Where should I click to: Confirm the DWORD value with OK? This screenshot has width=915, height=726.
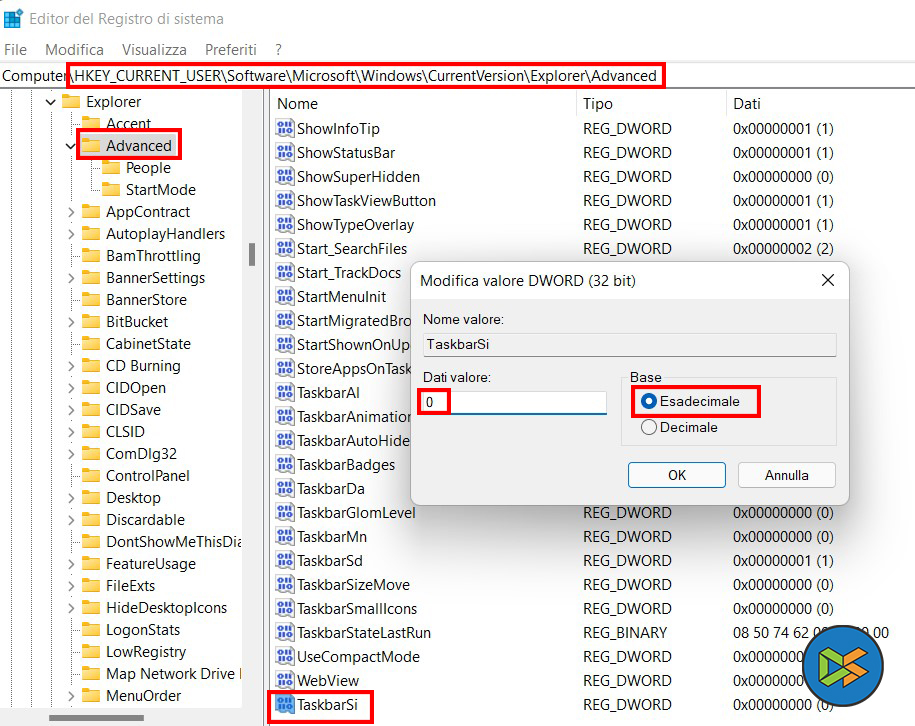[x=676, y=475]
